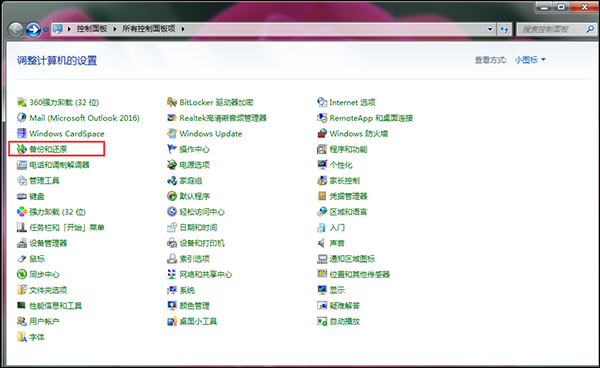Click the 用户帐户 icon
Screen dimensions: 600x368
(21, 321)
